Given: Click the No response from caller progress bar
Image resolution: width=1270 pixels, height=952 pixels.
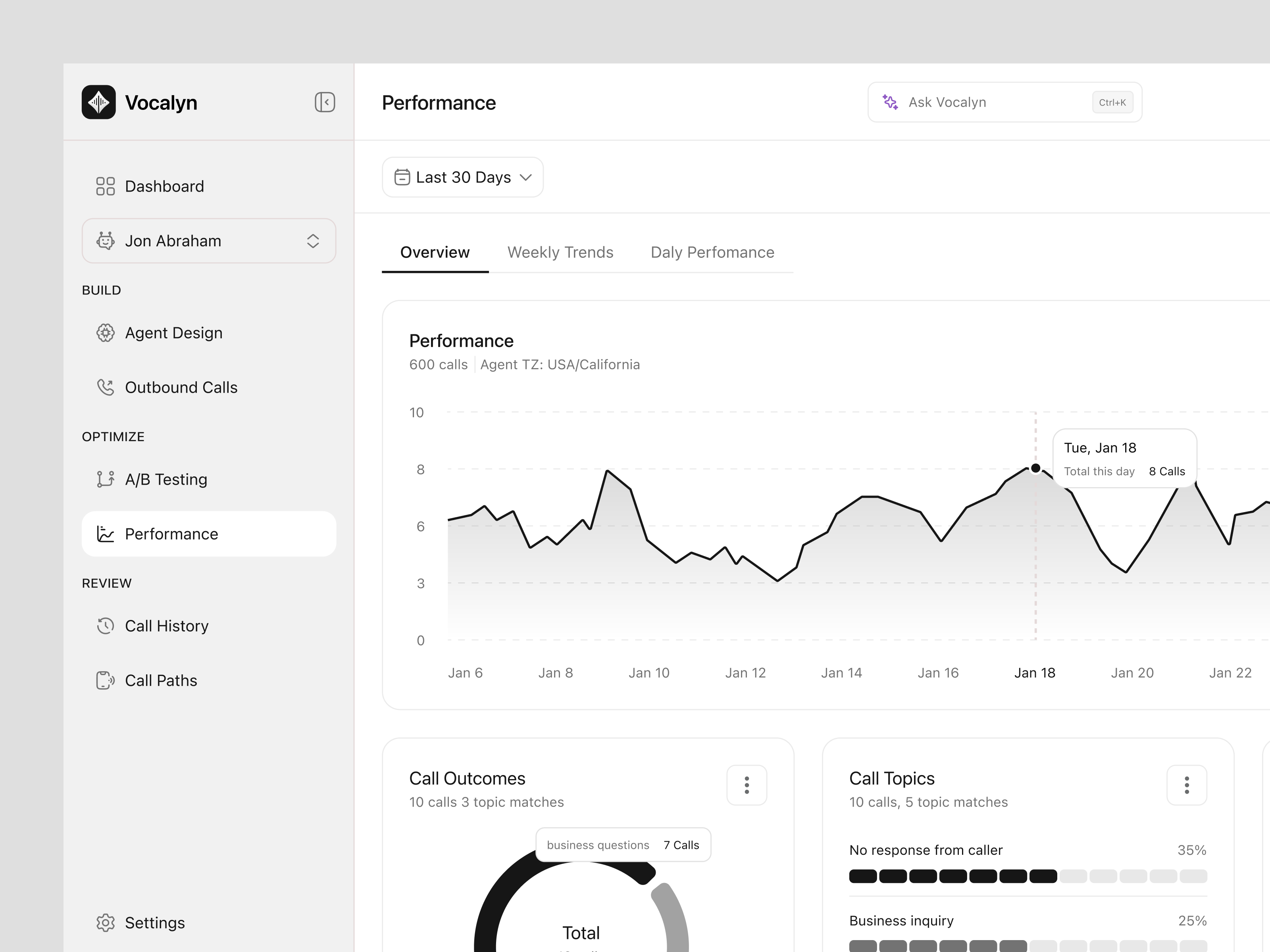Looking at the screenshot, I should coord(1028,876).
